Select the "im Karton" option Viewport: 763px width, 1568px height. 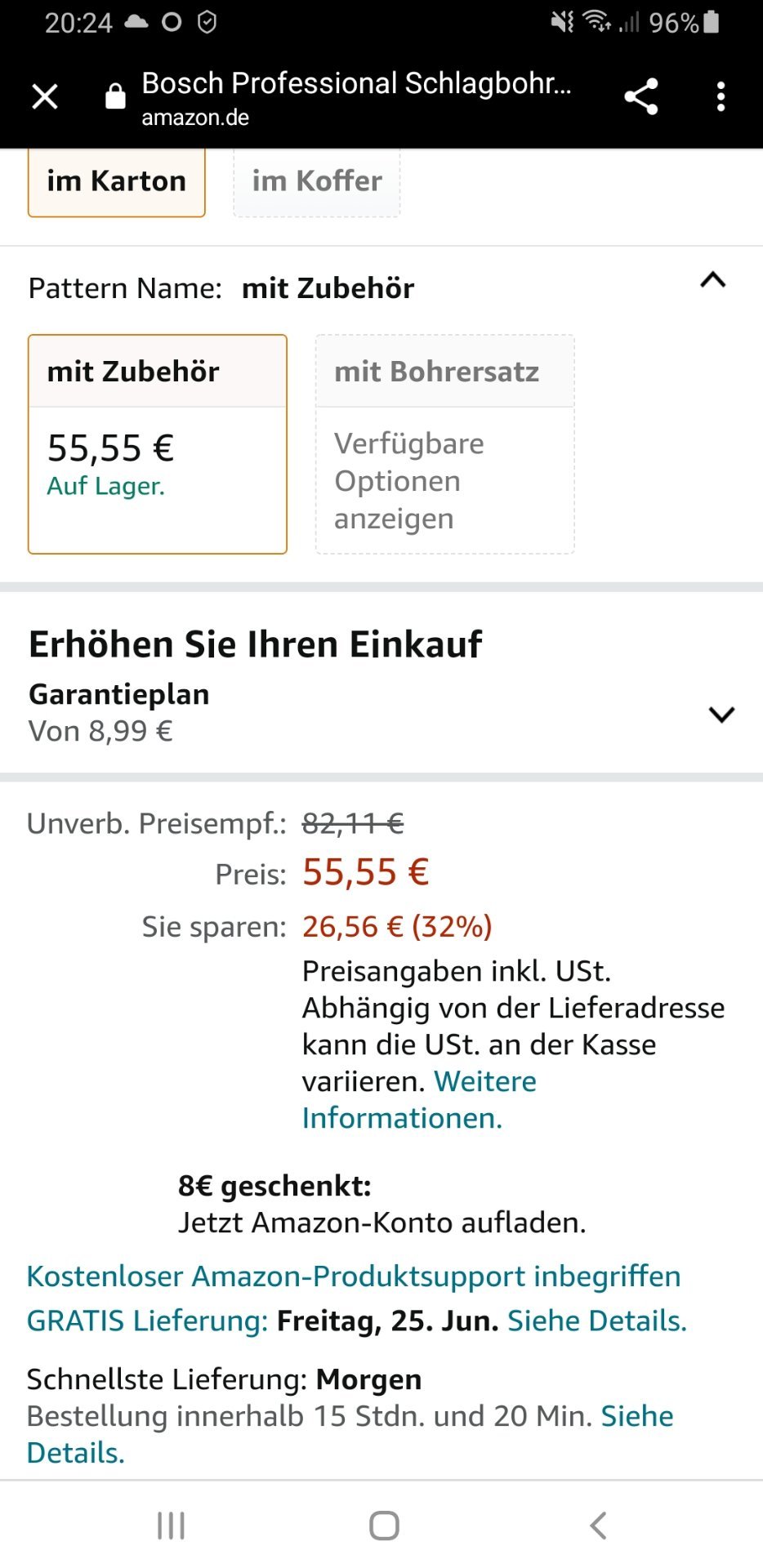(x=116, y=181)
